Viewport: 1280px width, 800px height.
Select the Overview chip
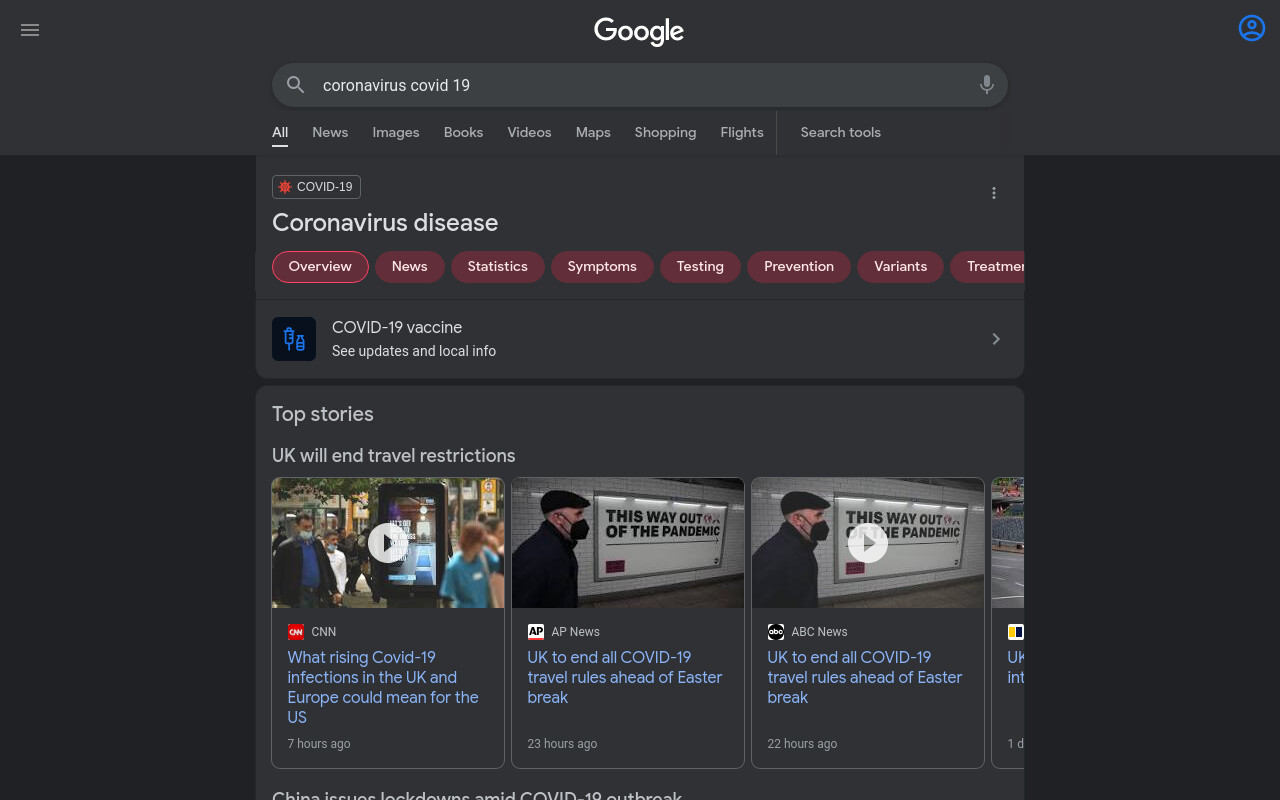(320, 267)
